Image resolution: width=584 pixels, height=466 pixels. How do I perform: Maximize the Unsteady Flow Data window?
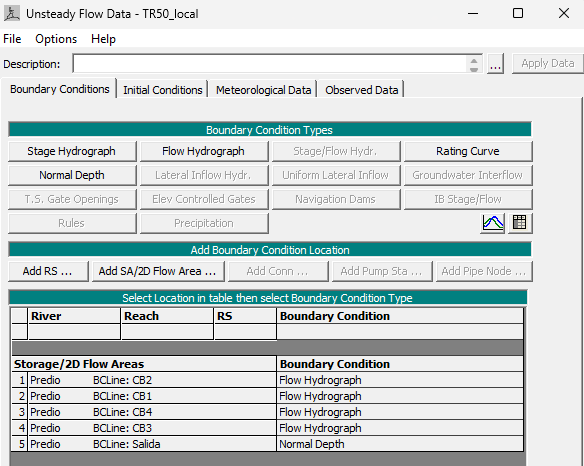pos(518,13)
